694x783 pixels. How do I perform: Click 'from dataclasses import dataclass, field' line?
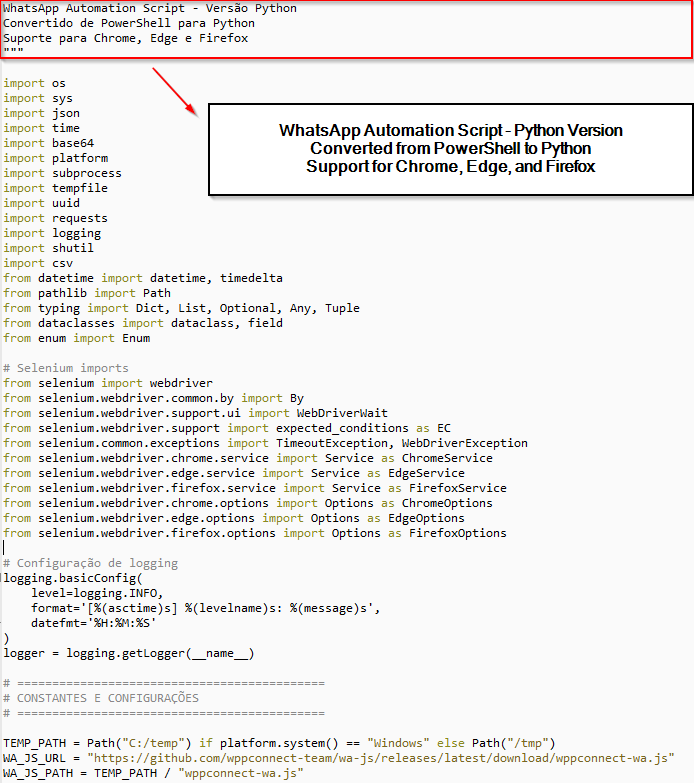click(x=143, y=323)
